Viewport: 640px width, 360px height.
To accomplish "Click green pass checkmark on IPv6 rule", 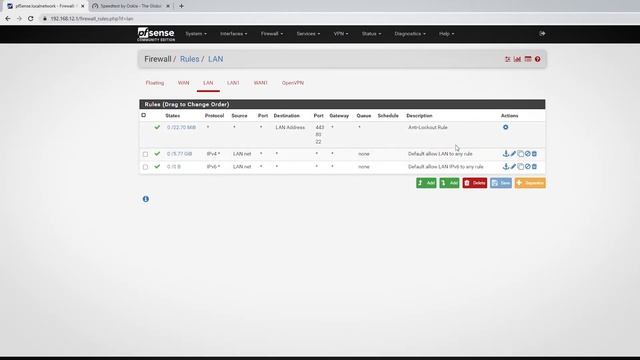I will pyautogui.click(x=157, y=167).
